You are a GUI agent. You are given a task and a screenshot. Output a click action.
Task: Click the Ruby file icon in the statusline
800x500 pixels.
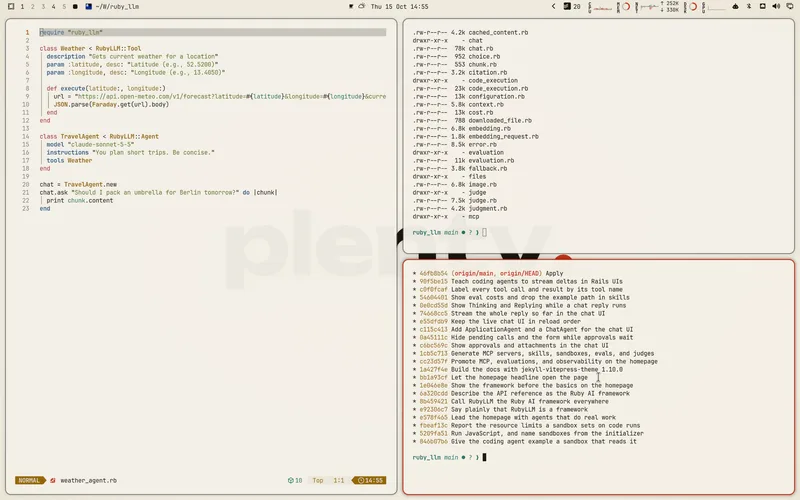coord(53,480)
